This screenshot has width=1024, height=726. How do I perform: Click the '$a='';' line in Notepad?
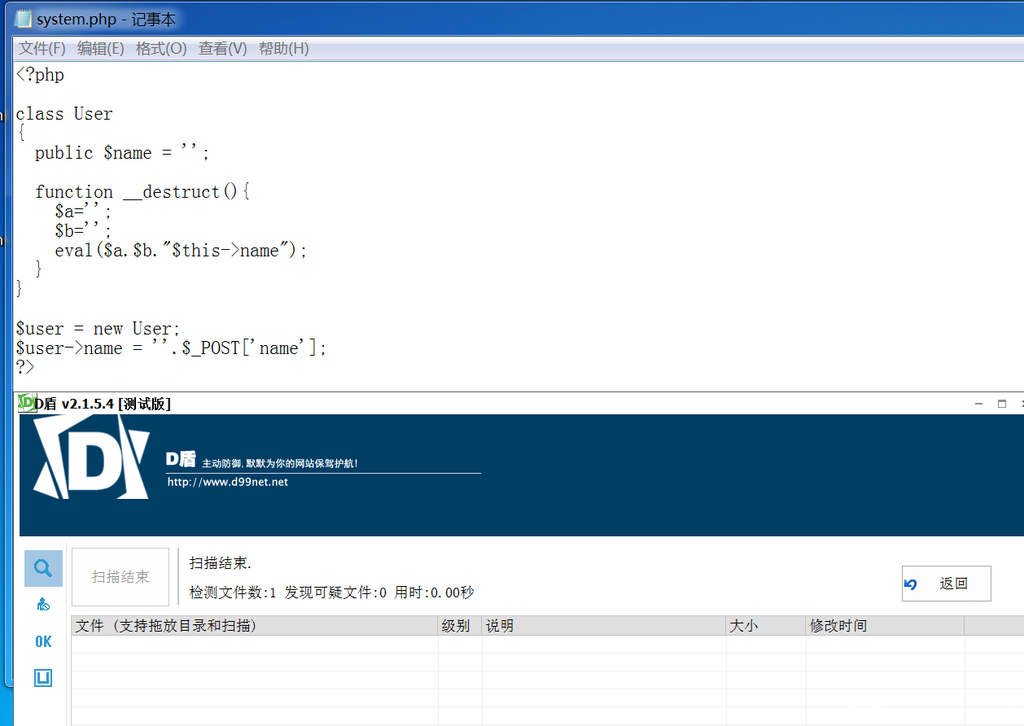click(x=83, y=212)
